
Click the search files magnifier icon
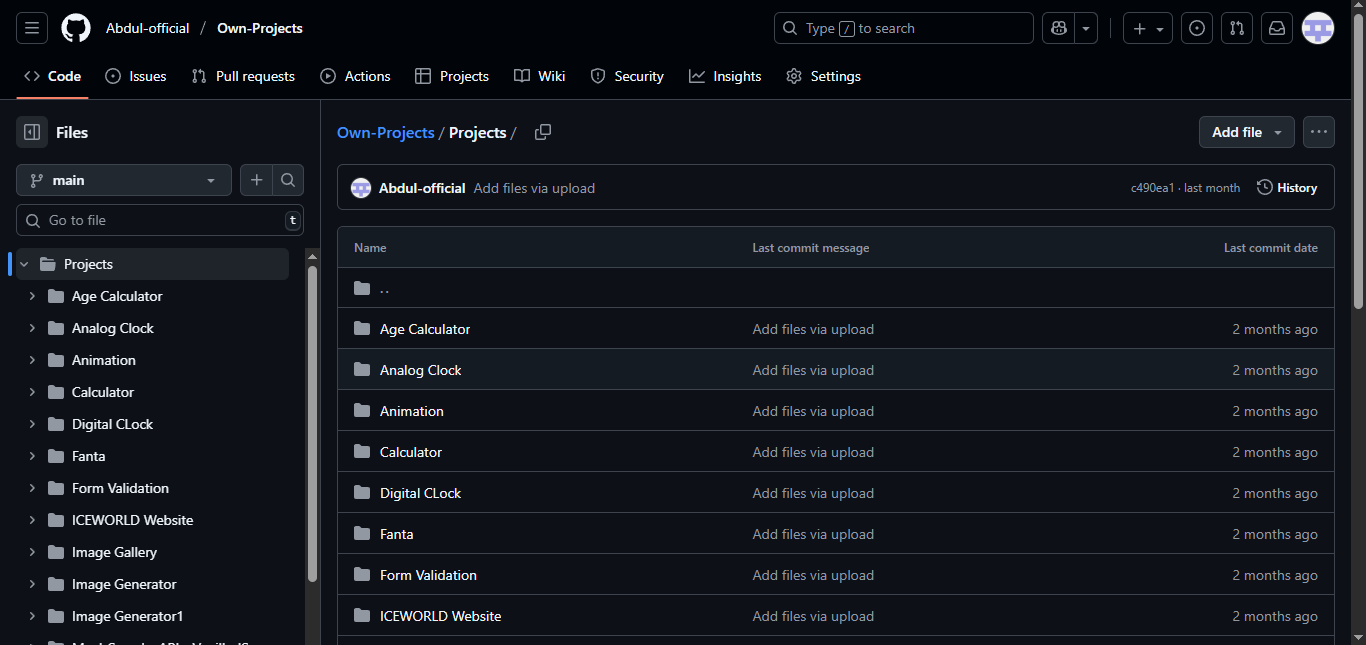tap(288, 180)
